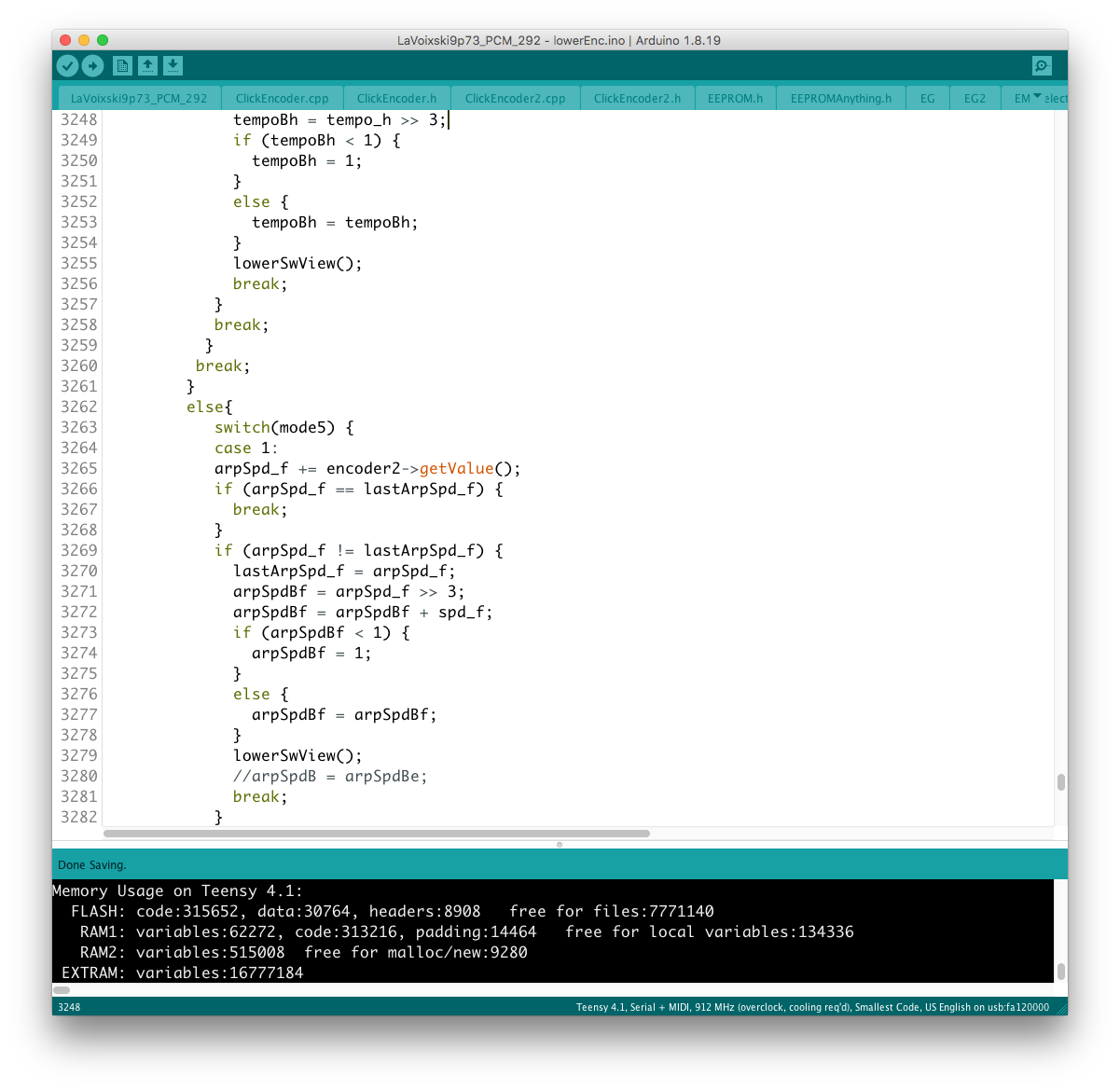The height and width of the screenshot is (1090, 1120).
Task: Click the Teensy 4.1 board status text
Action: 811,1007
